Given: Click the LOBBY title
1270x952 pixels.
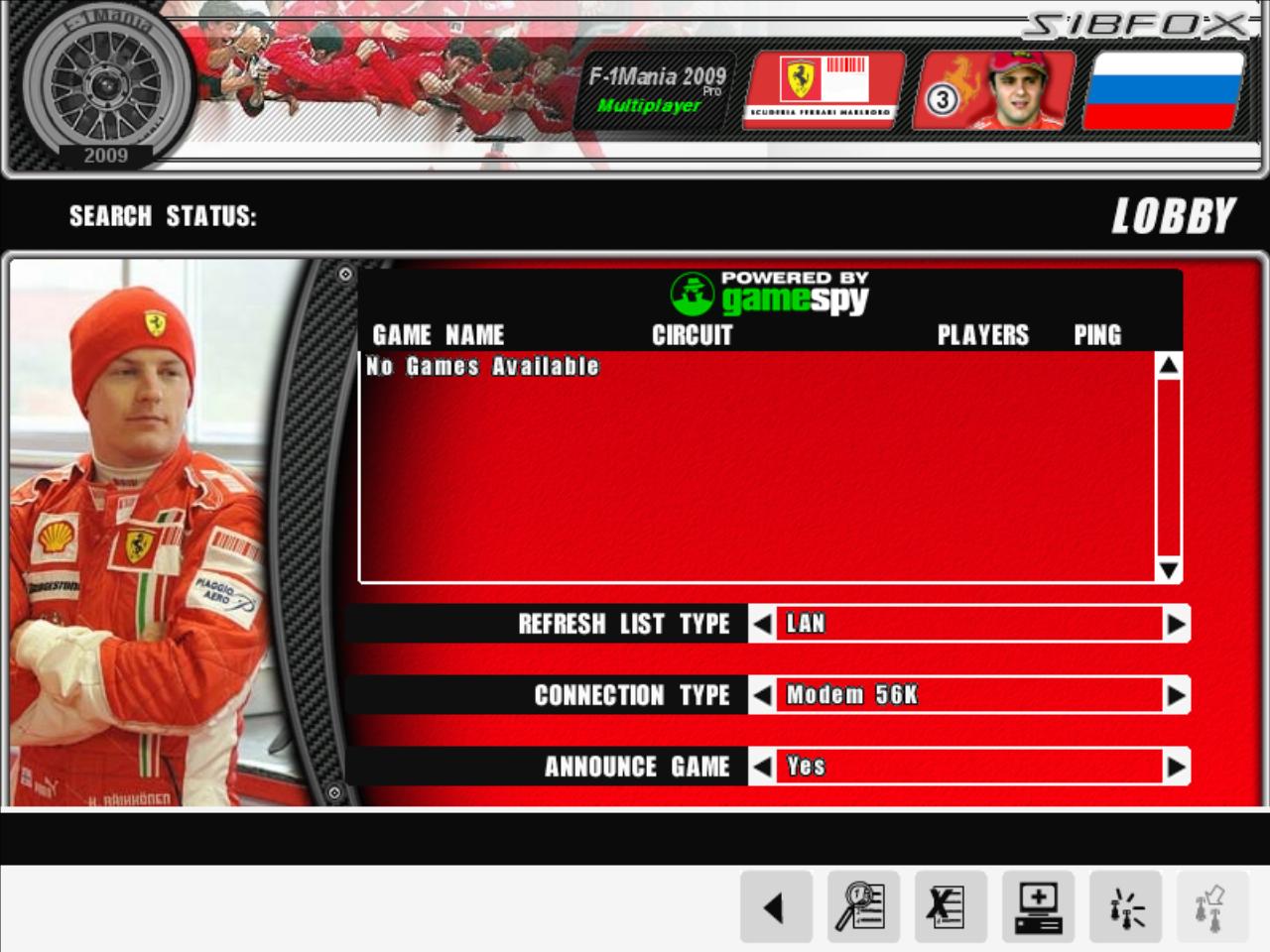Looking at the screenshot, I should [1174, 216].
